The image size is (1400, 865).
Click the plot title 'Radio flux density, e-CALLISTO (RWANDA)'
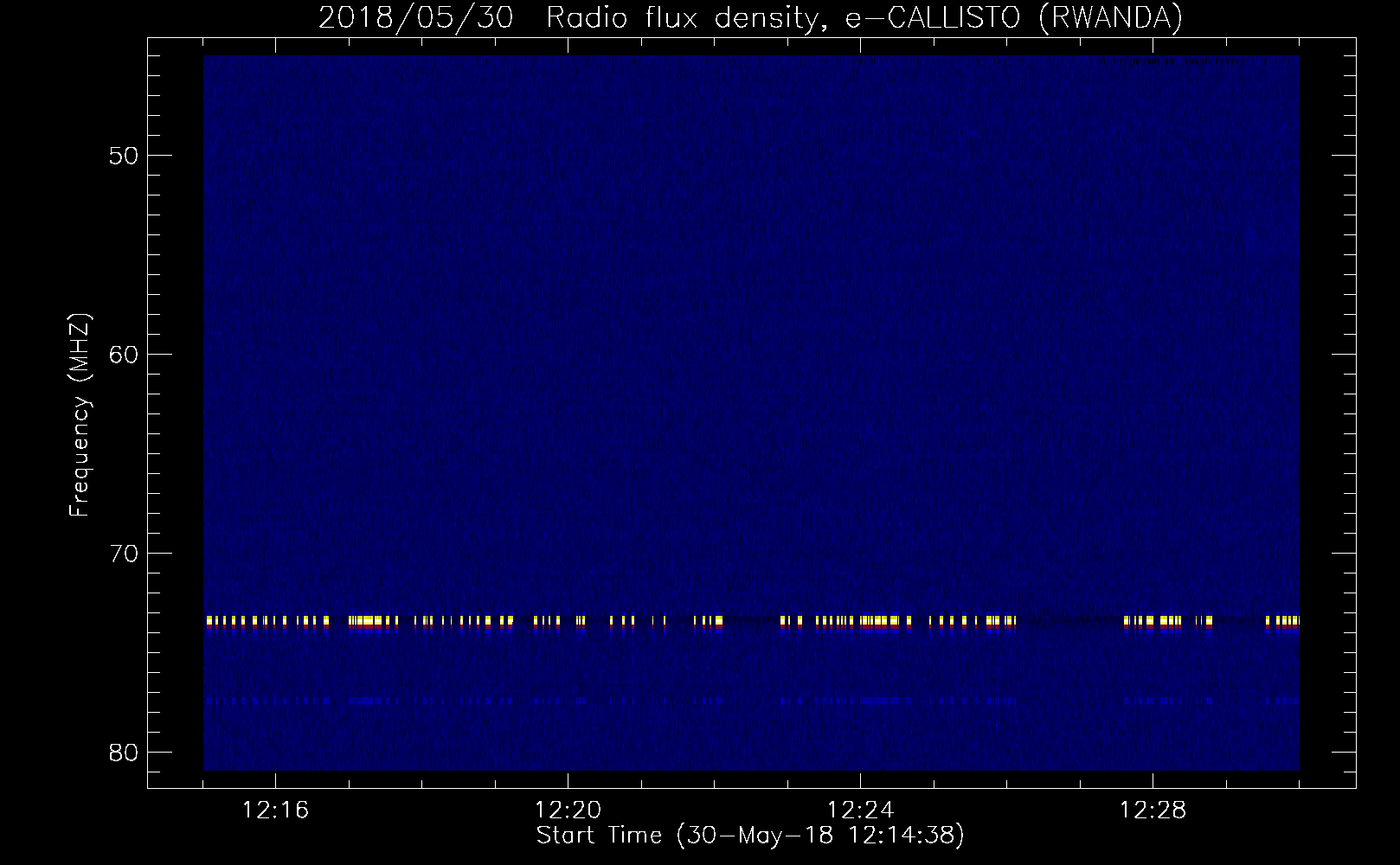point(864,17)
